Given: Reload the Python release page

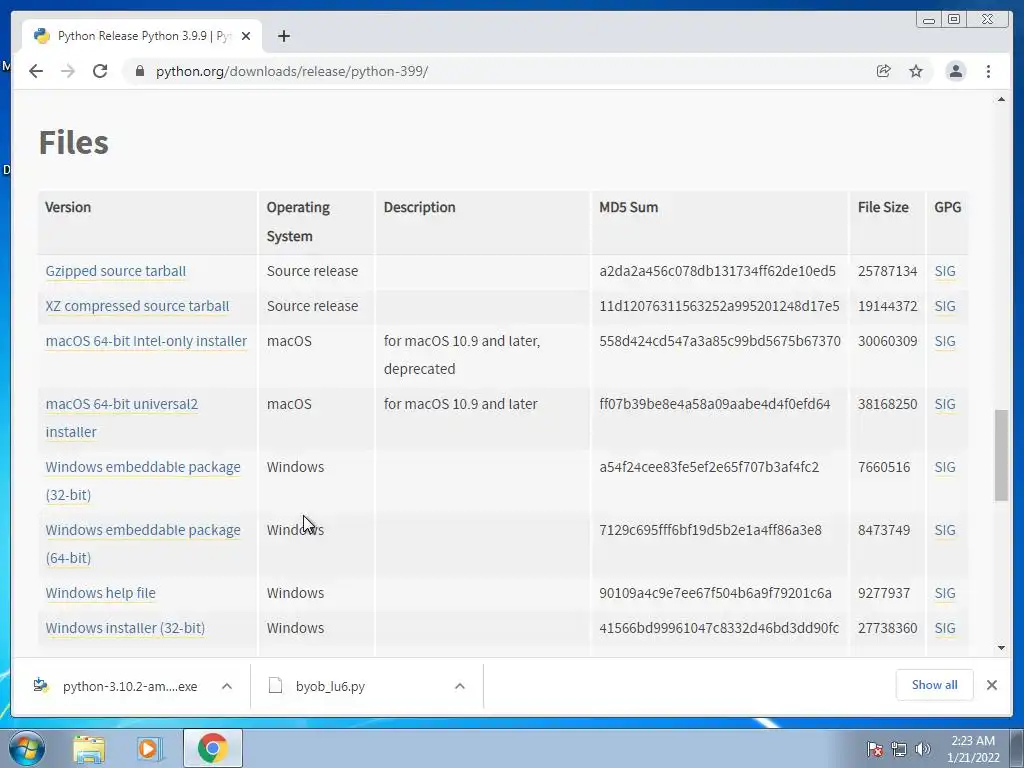Looking at the screenshot, I should pyautogui.click(x=100, y=71).
